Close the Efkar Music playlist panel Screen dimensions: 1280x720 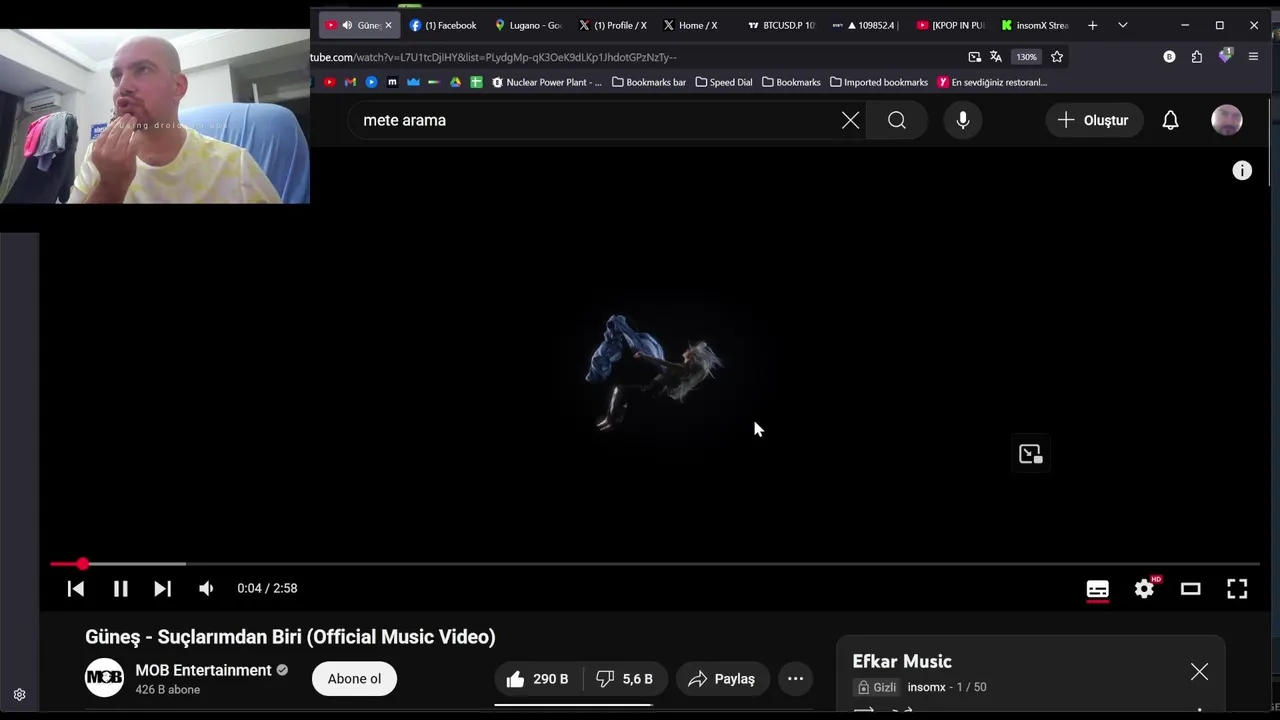pos(1199,672)
